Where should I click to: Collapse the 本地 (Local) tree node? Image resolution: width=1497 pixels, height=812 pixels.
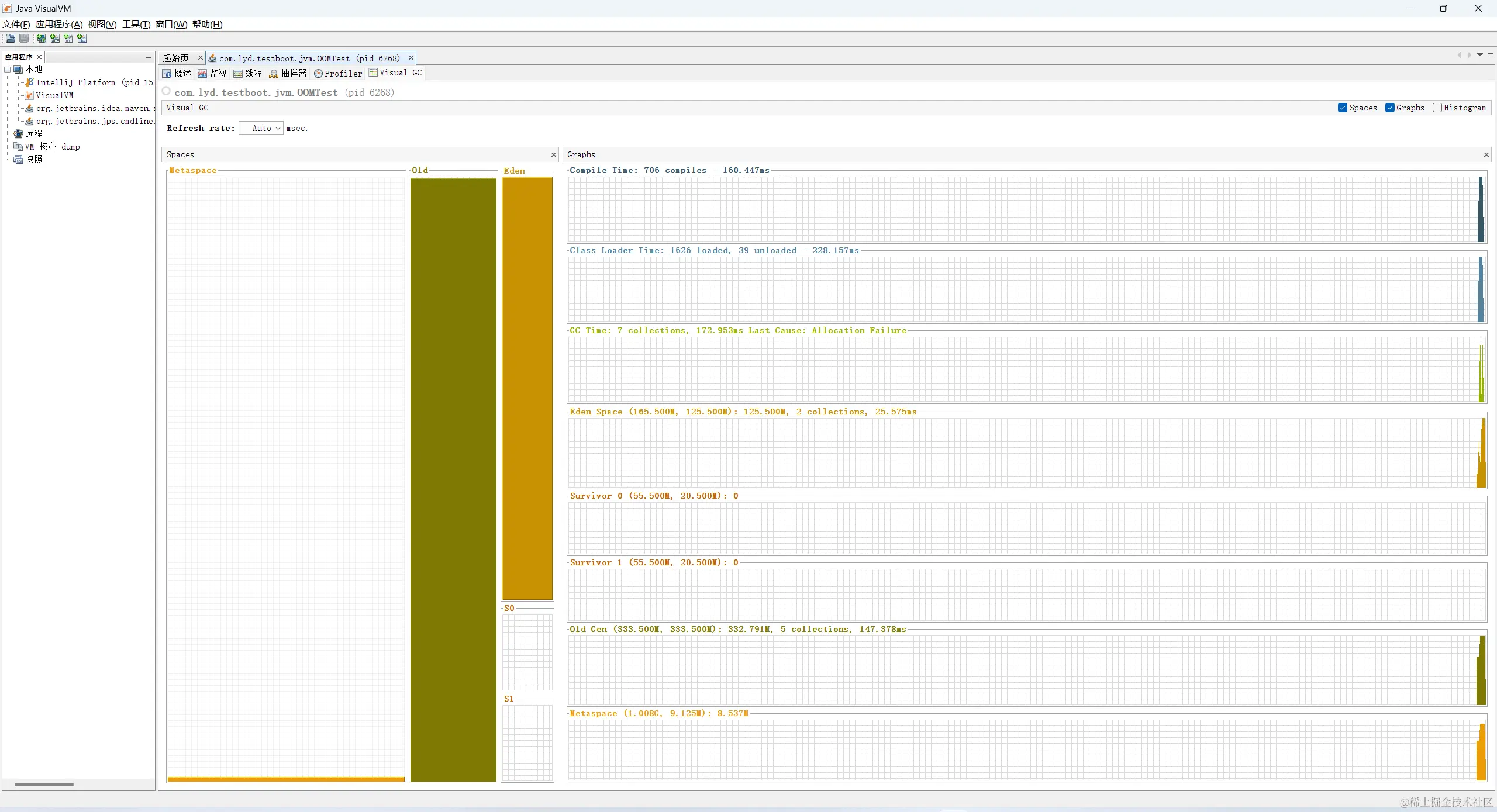pos(8,70)
